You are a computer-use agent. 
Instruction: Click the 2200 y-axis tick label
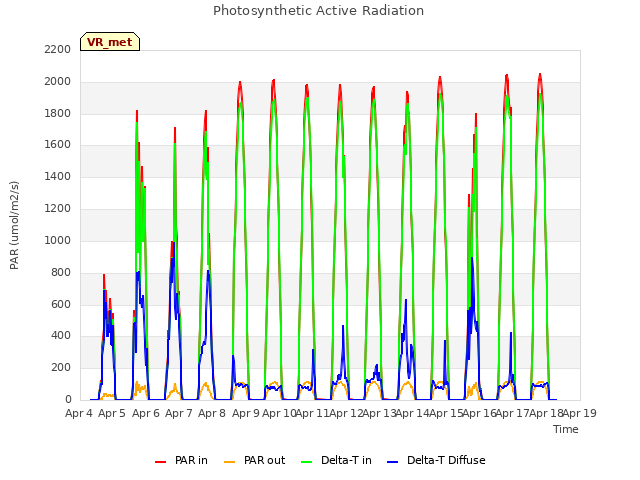[58, 49]
